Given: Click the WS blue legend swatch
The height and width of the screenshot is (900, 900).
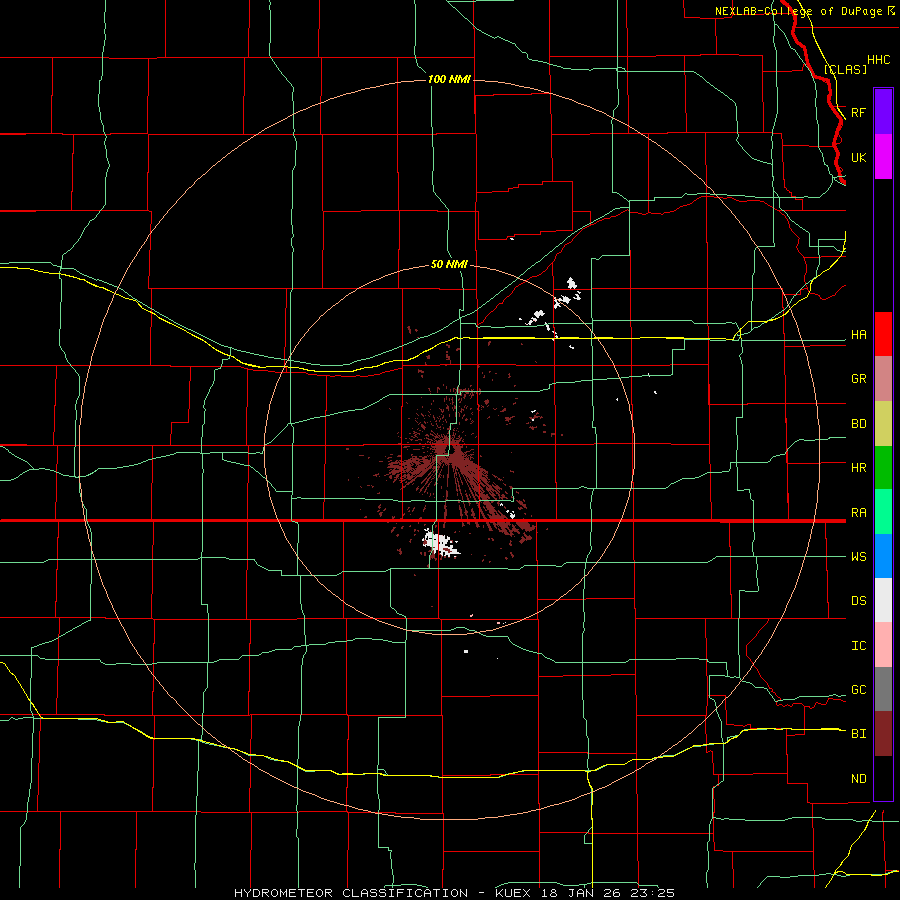Looking at the screenshot, I should (883, 556).
